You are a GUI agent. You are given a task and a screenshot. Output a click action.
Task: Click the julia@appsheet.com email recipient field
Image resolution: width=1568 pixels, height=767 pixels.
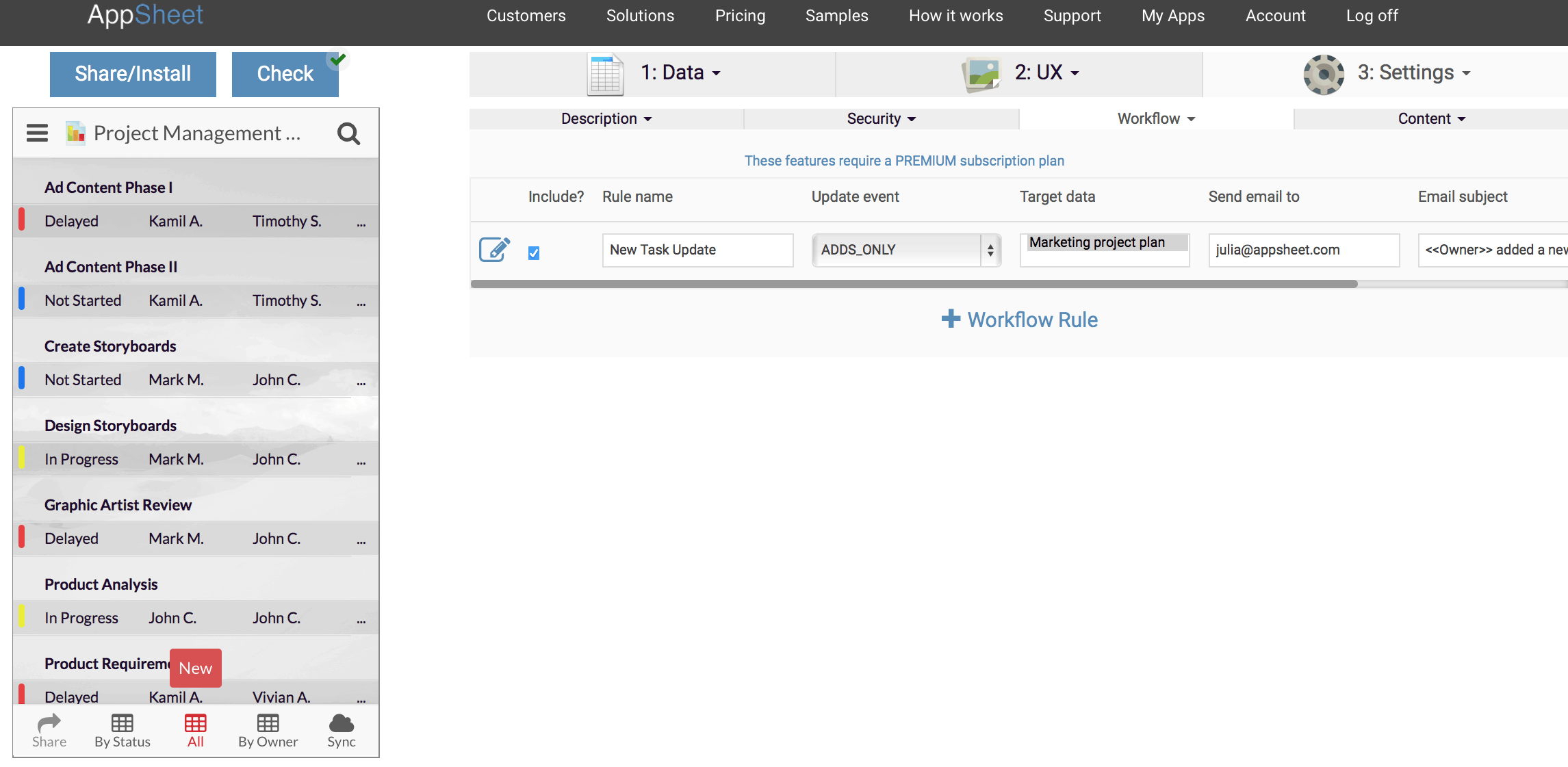pyautogui.click(x=1303, y=250)
